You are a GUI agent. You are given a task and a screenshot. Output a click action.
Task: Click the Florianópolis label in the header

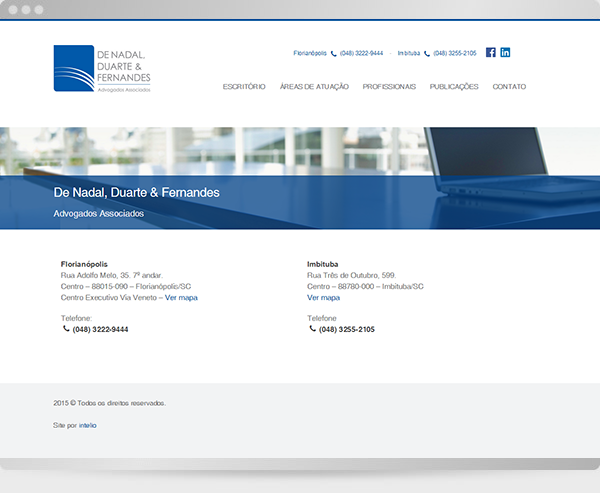pyautogui.click(x=310, y=53)
